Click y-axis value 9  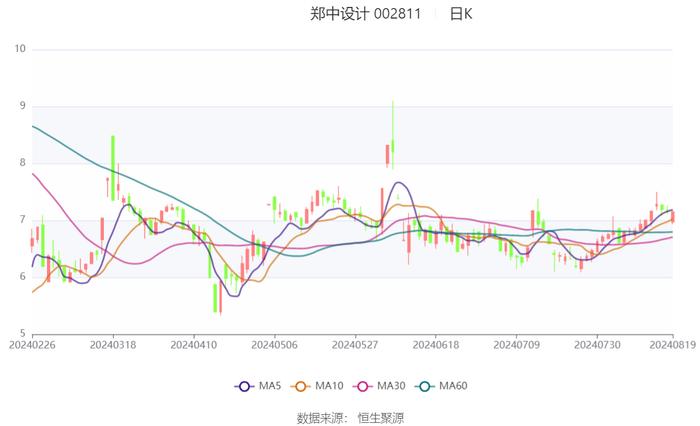tap(23, 106)
